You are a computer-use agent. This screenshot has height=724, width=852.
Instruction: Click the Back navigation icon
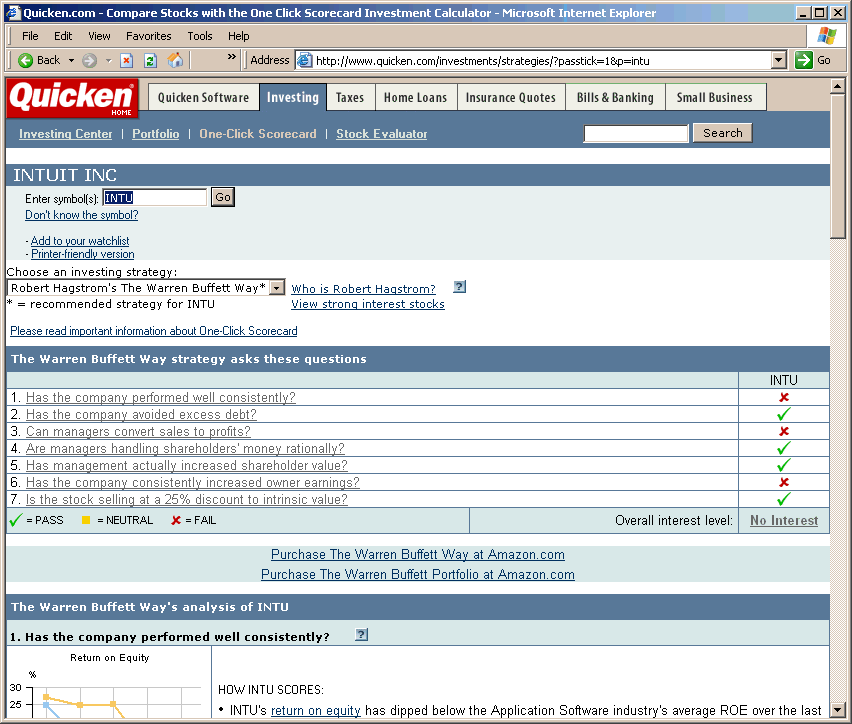24,60
